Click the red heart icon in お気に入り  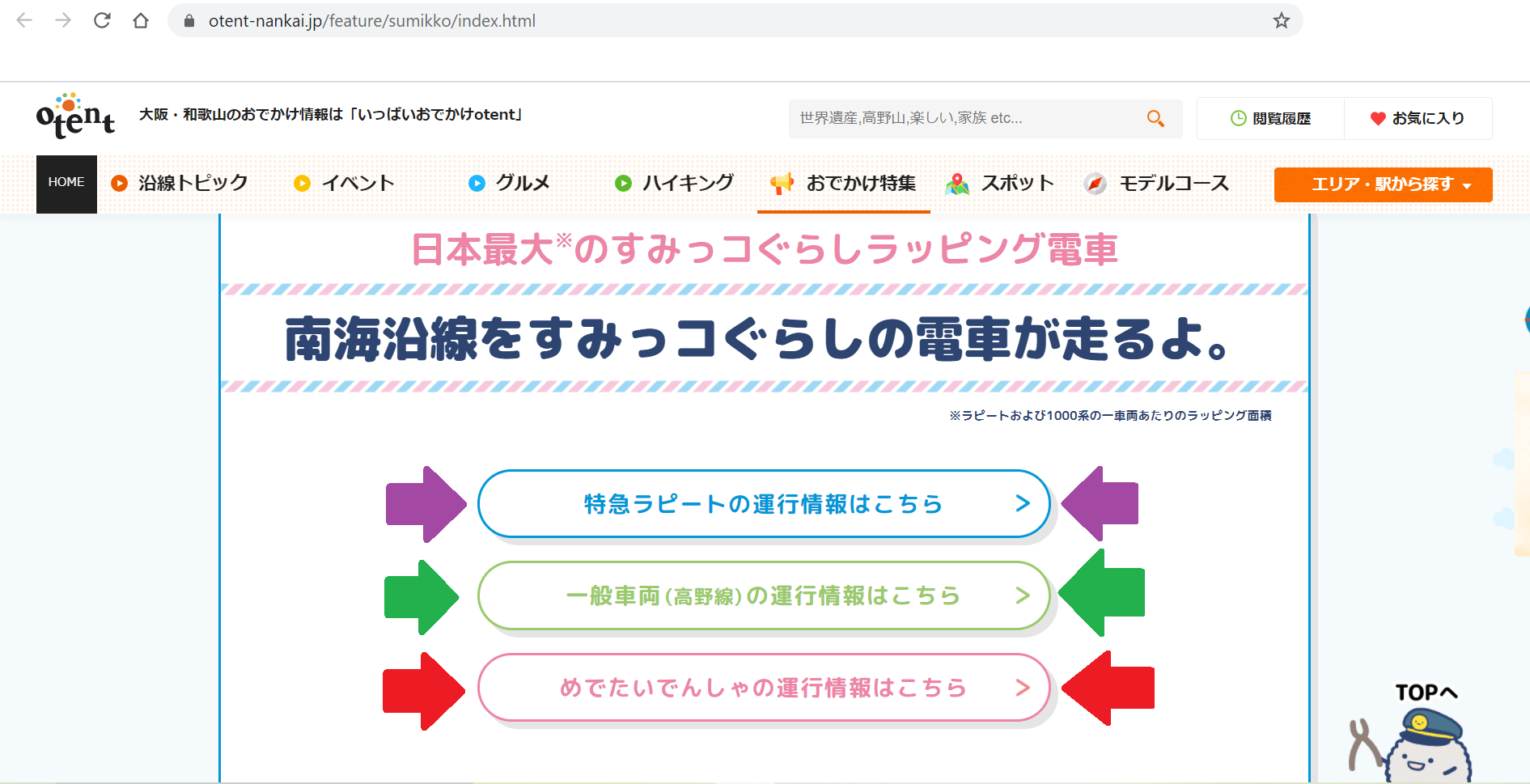point(1378,119)
